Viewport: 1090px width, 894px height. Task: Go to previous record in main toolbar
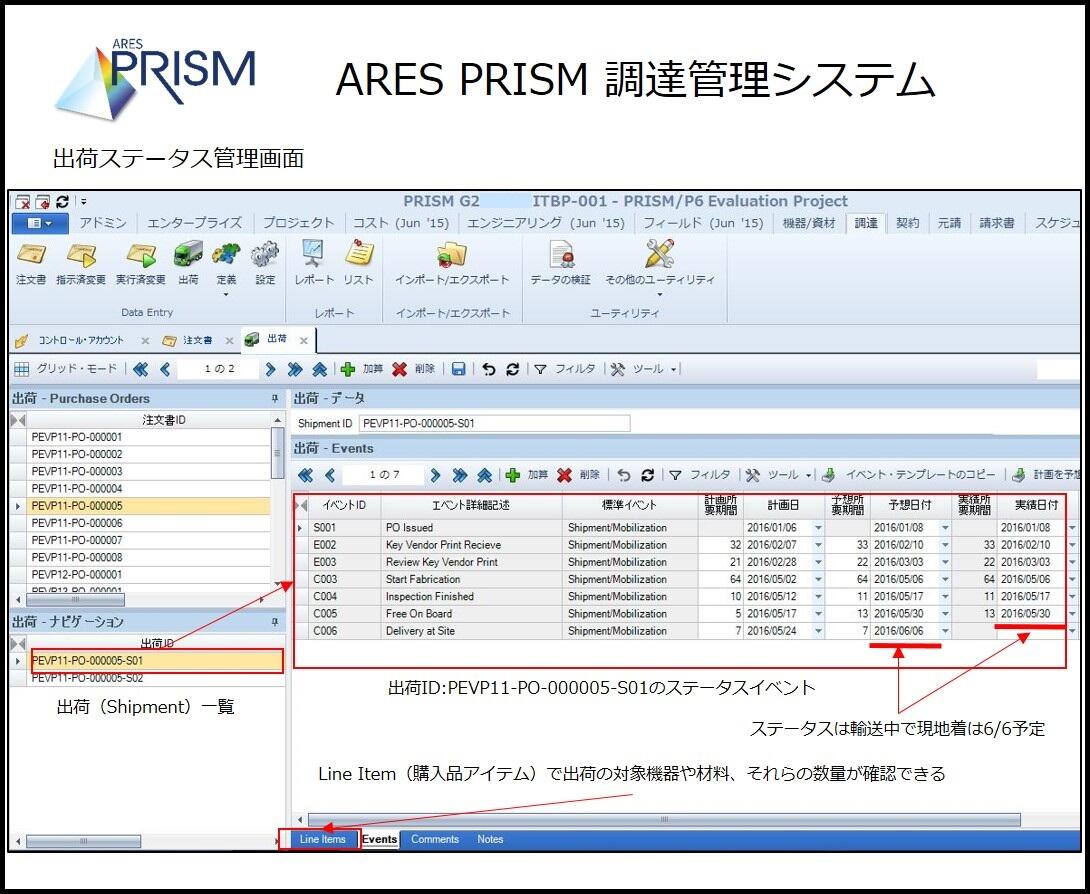(x=165, y=369)
